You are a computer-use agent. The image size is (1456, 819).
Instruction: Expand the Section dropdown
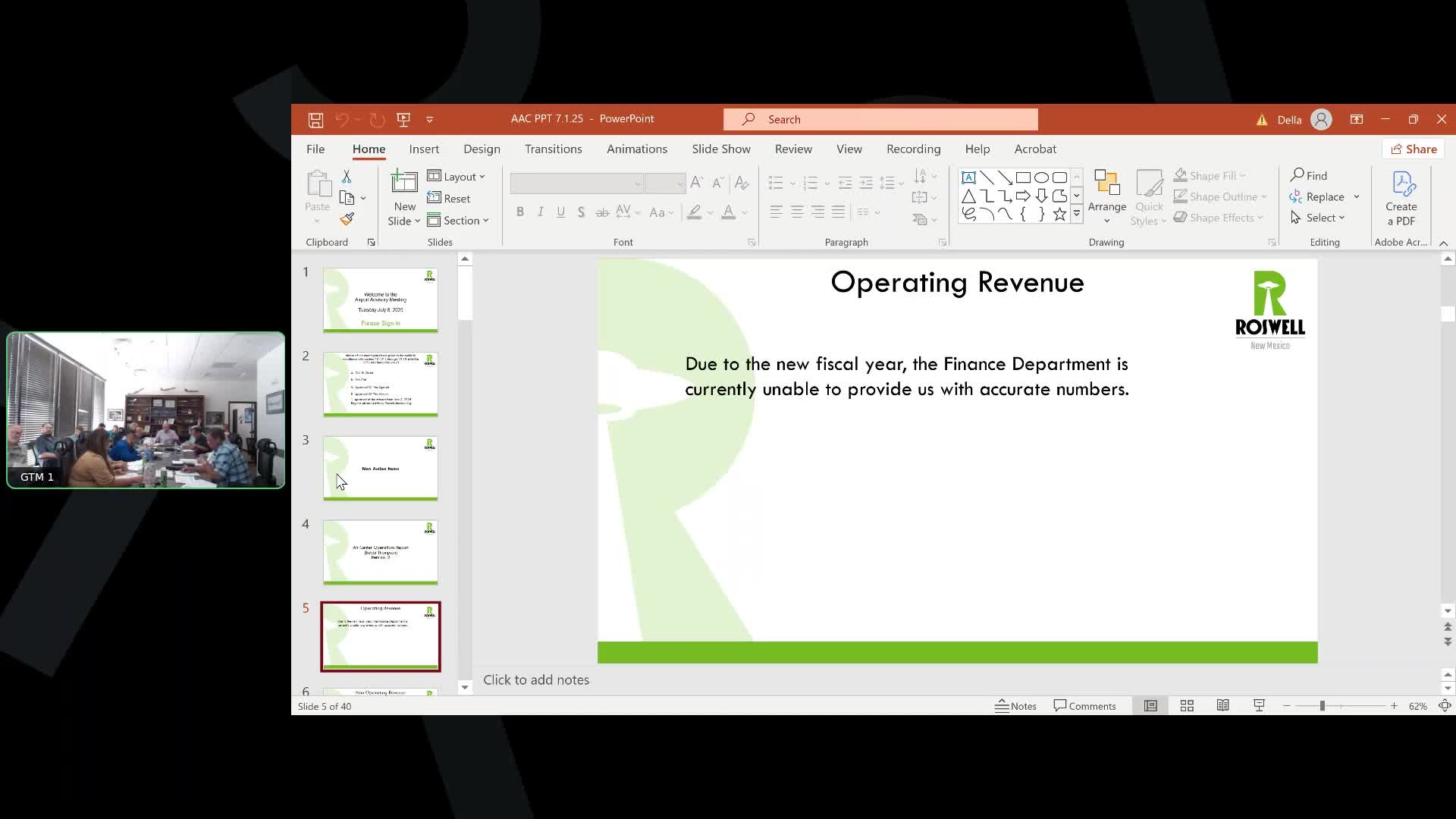(x=458, y=221)
